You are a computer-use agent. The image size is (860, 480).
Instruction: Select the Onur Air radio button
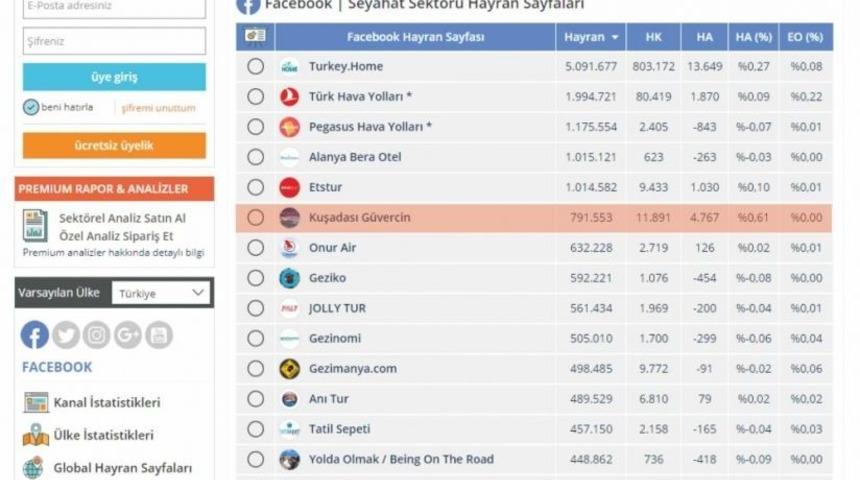coord(255,248)
